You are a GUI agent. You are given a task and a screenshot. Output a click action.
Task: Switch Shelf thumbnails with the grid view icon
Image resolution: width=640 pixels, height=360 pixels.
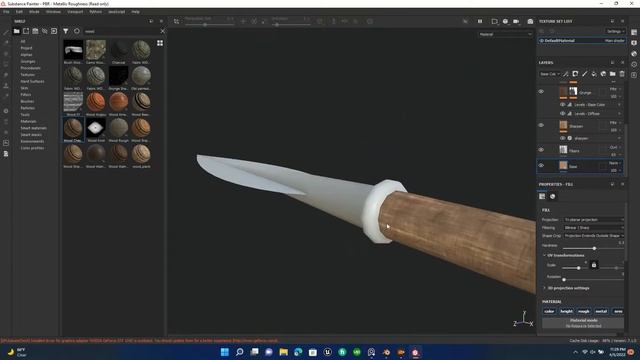[x=160, y=43]
